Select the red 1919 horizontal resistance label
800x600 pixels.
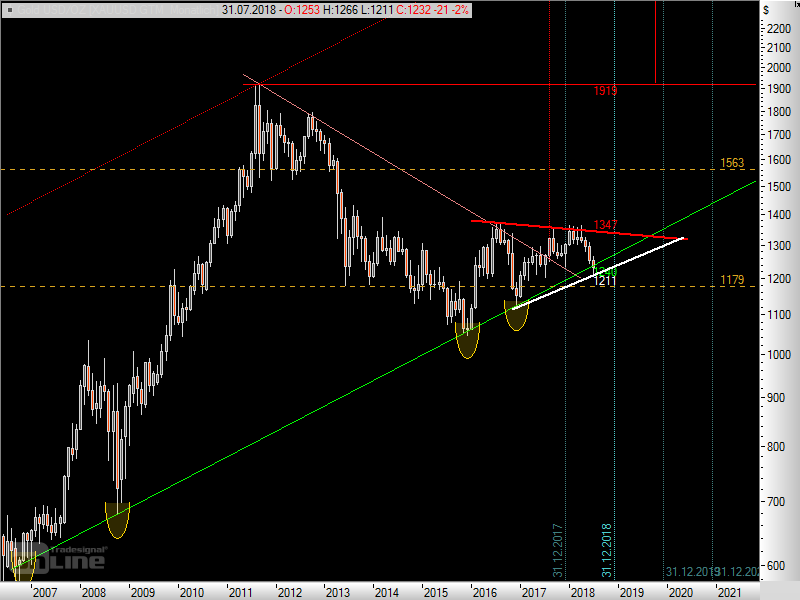604,91
